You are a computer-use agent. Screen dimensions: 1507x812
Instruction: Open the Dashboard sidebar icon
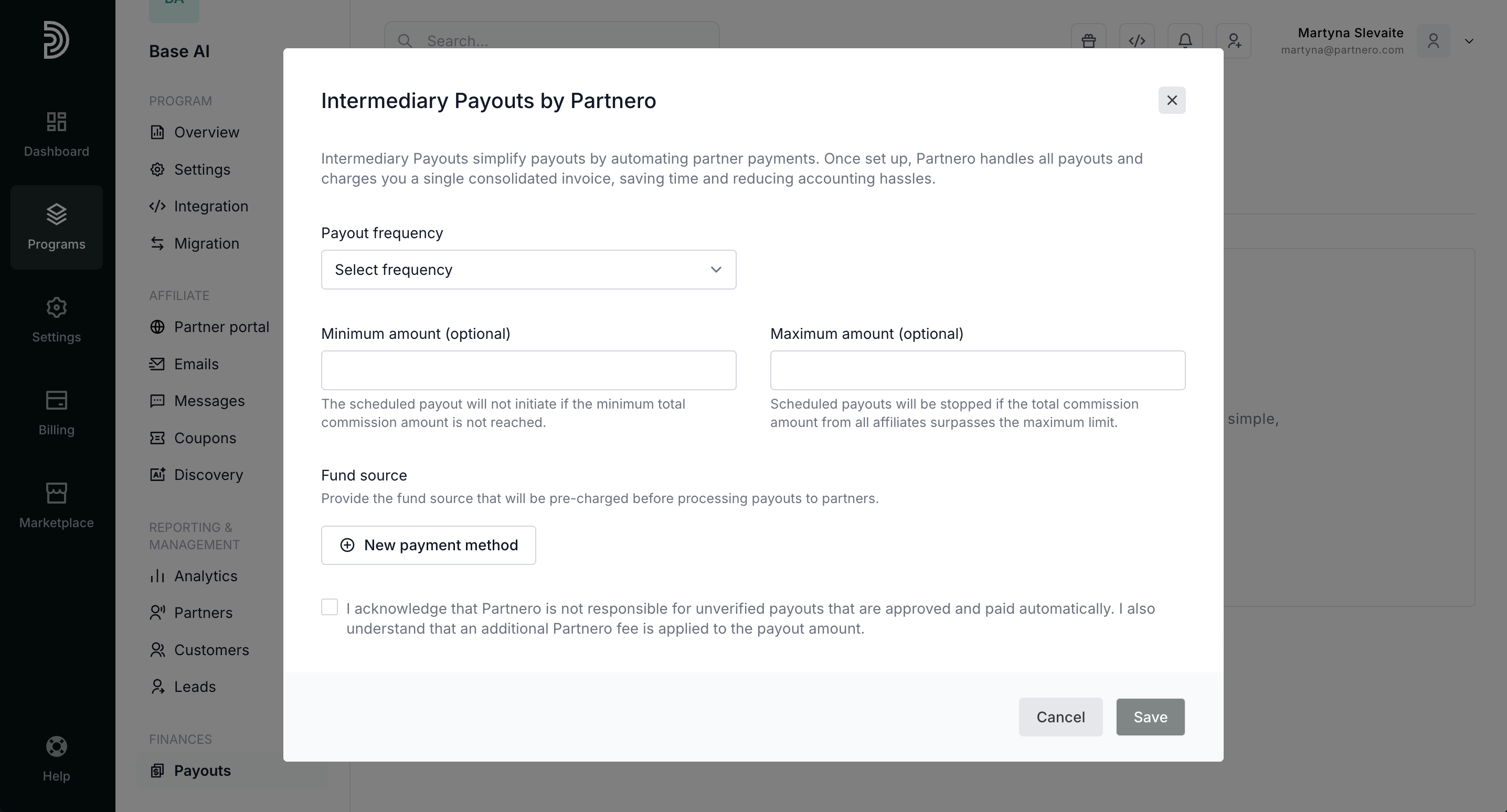tap(56, 134)
